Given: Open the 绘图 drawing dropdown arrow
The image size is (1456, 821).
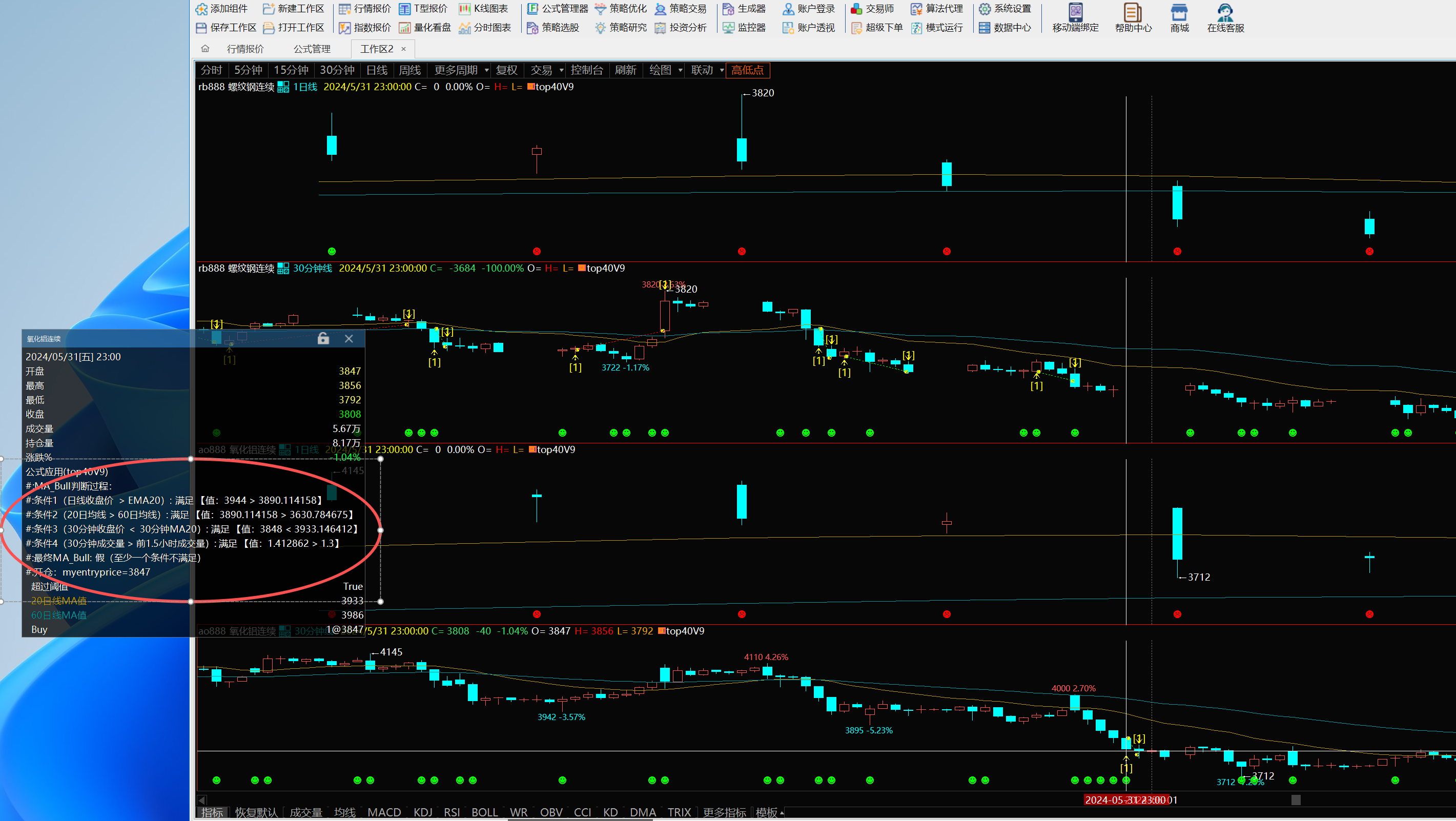Looking at the screenshot, I should (x=680, y=70).
